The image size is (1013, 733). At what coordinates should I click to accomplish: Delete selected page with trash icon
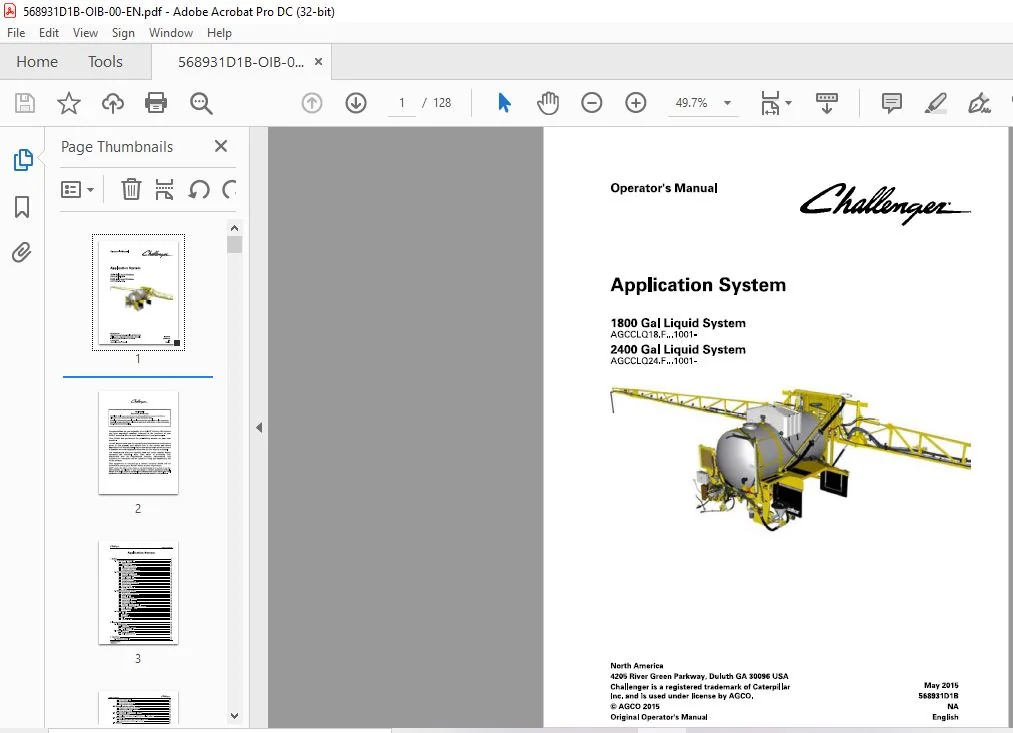click(x=131, y=189)
